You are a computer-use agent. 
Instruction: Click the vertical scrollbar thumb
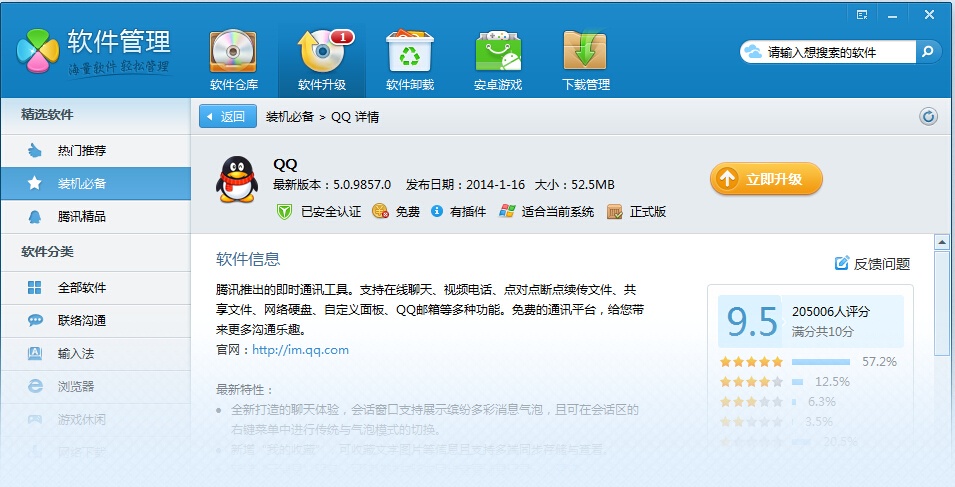[942, 303]
